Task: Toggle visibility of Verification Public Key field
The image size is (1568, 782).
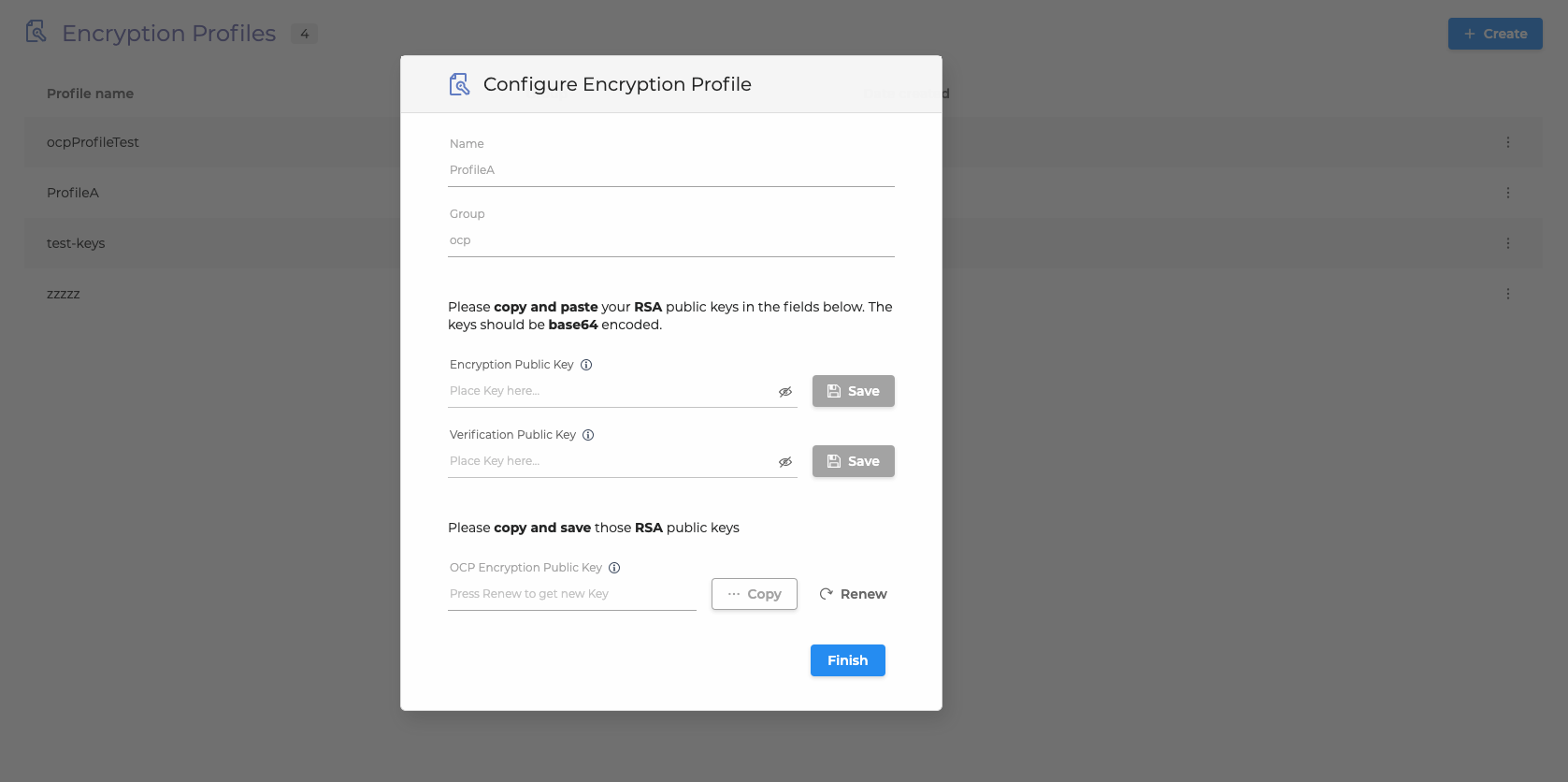Action: click(785, 462)
